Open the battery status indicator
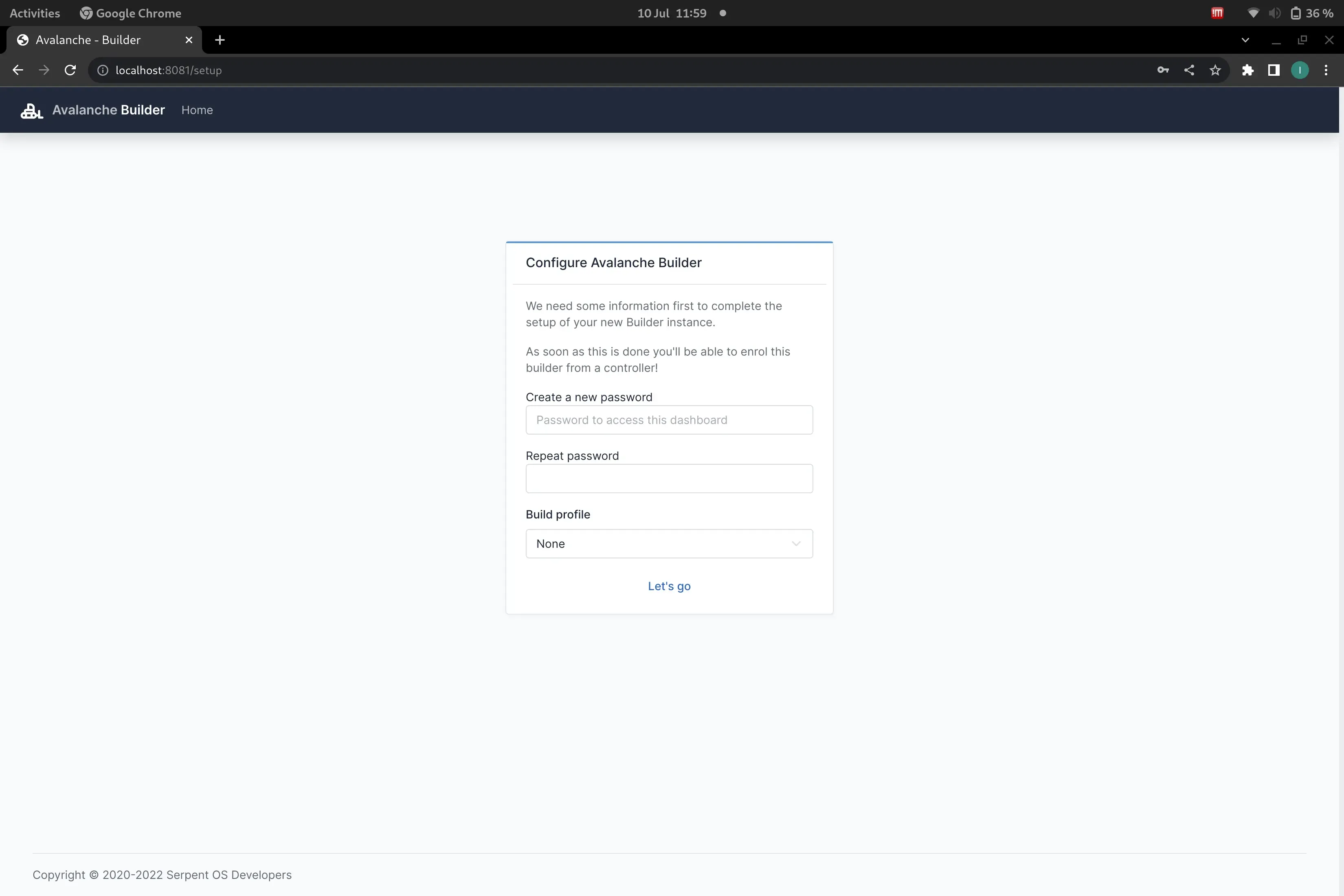This screenshot has height=896, width=1344. (1312, 13)
